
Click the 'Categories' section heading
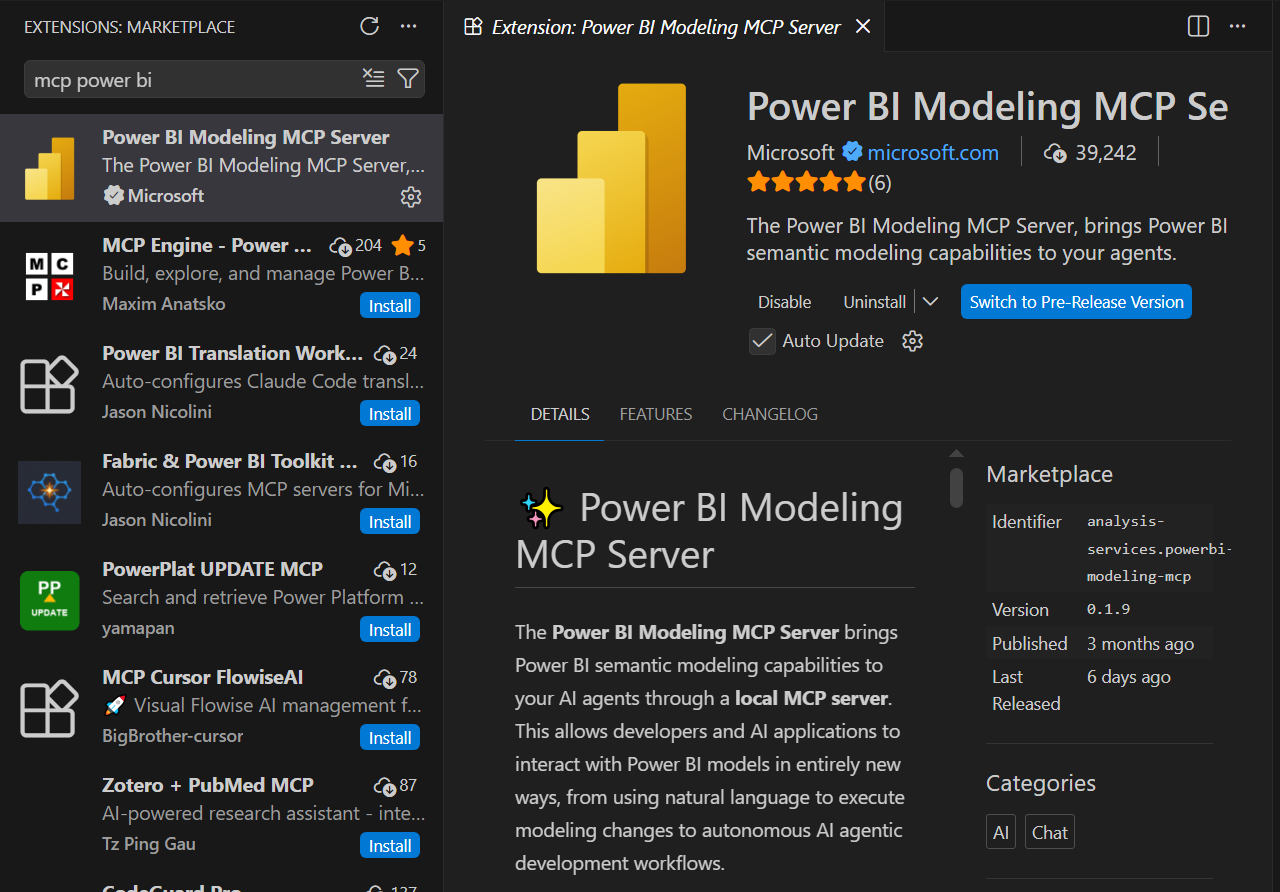[1041, 783]
